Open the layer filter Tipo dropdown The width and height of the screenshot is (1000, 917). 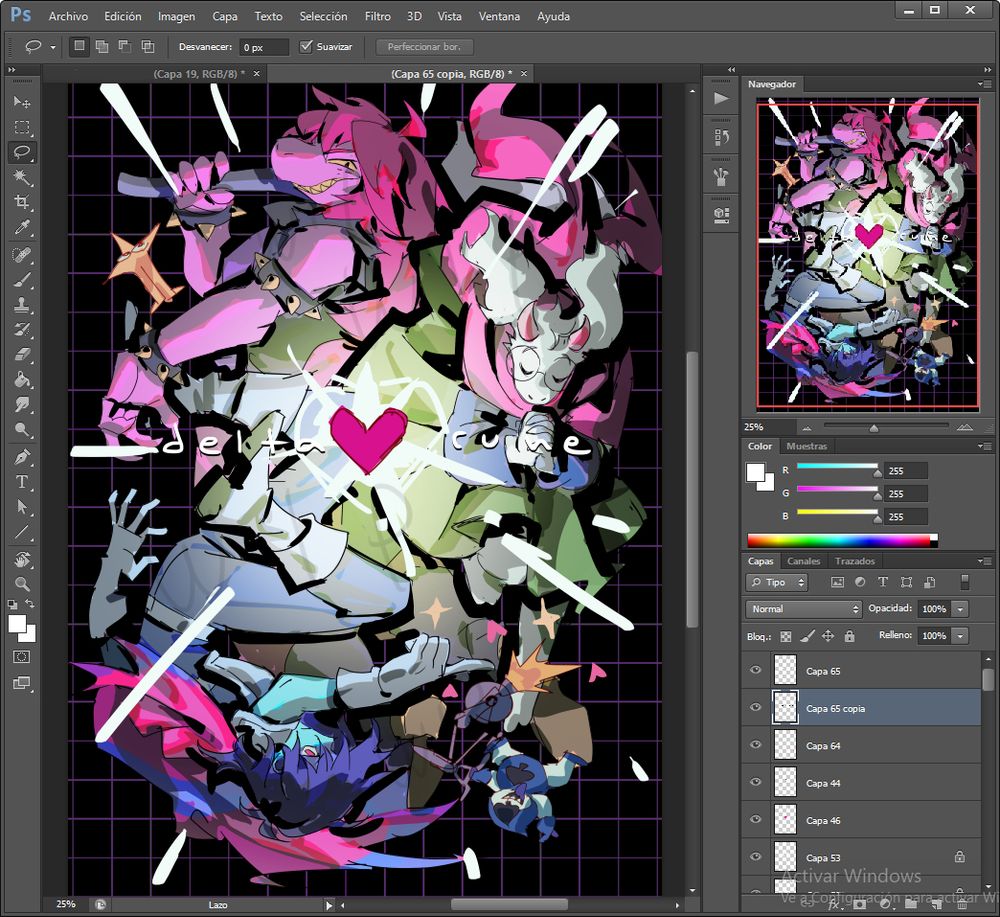pyautogui.click(x=777, y=582)
